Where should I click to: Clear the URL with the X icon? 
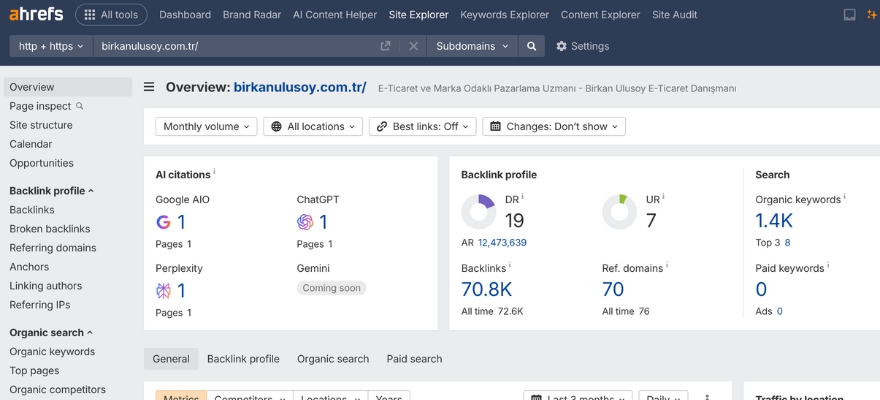(x=414, y=46)
